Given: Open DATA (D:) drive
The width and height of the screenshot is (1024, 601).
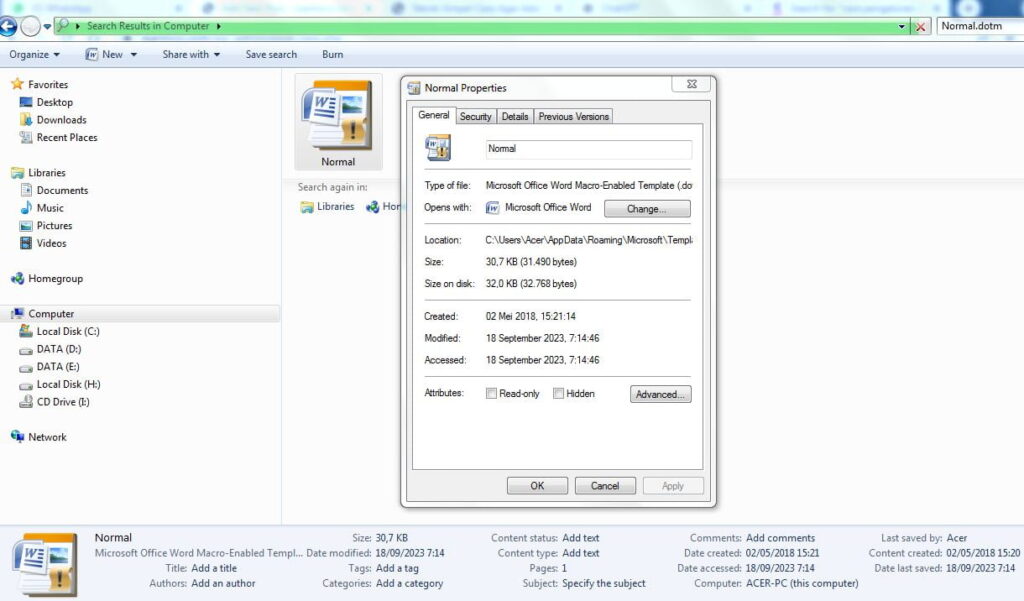Looking at the screenshot, I should point(59,349).
